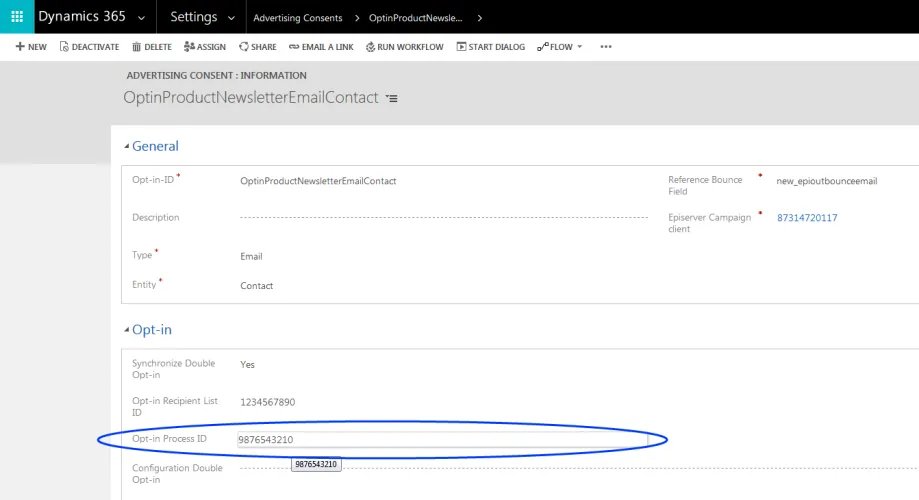Click the Synchronize Double Opt-in Yes value
The image size is (919, 500).
click(x=247, y=364)
